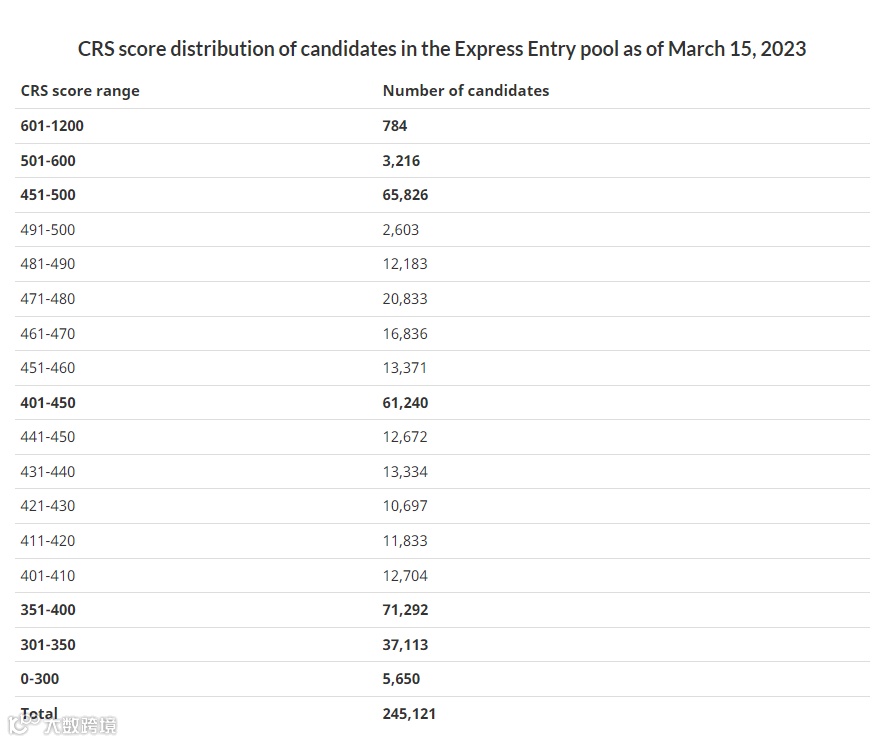Click the 401-410 score range label

click(48, 576)
